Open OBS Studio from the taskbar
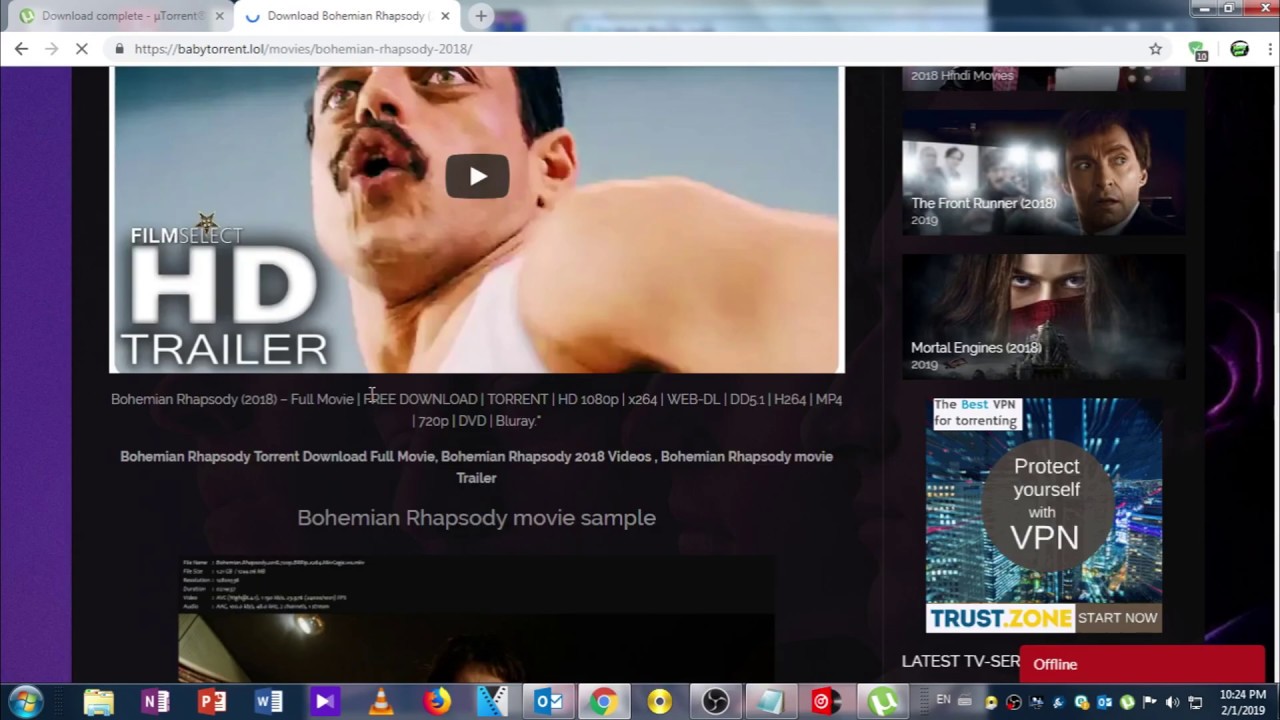Image resolution: width=1280 pixels, height=720 pixels. click(715, 702)
